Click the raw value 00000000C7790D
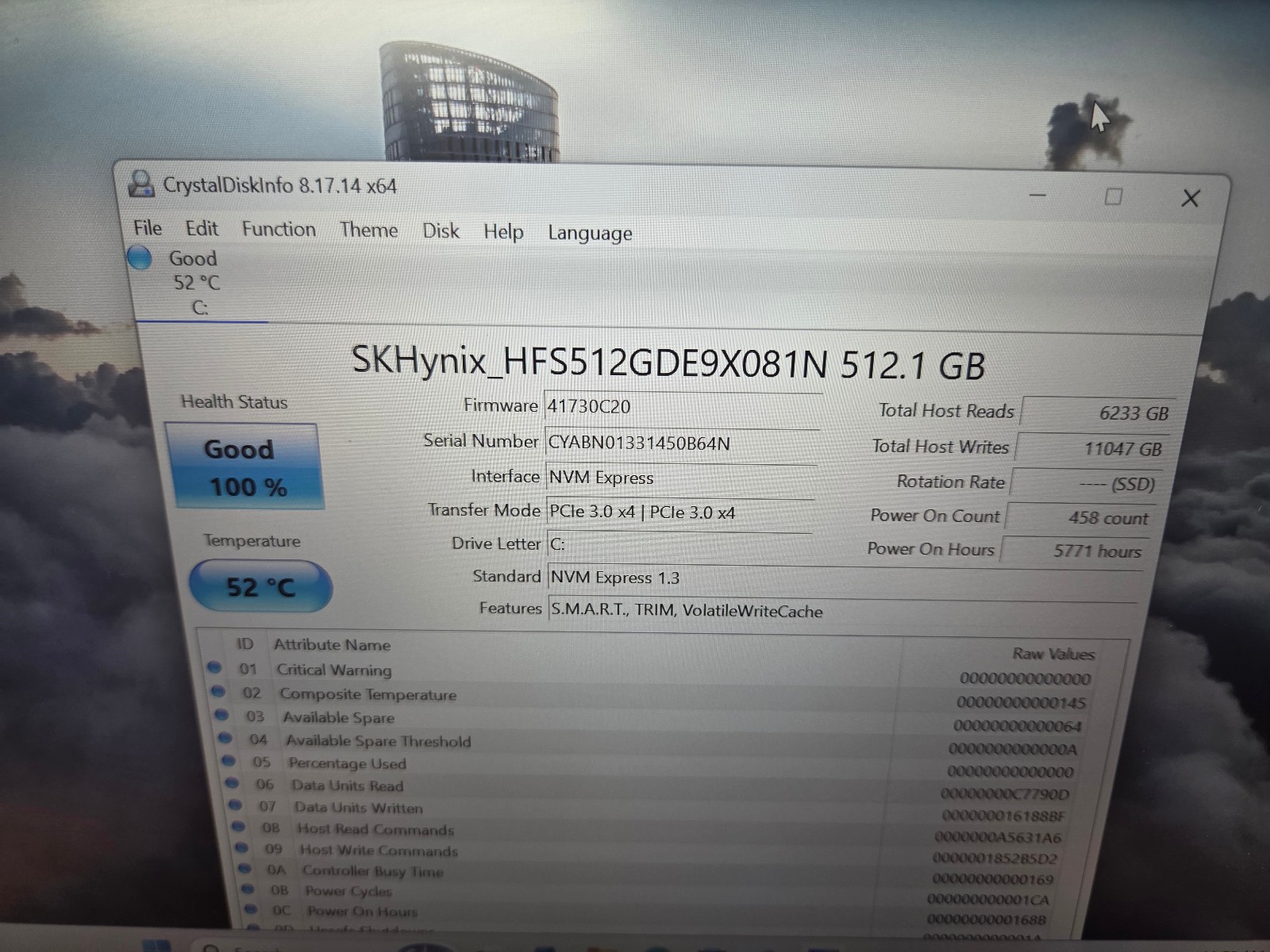The height and width of the screenshot is (952, 1270). tap(1005, 794)
